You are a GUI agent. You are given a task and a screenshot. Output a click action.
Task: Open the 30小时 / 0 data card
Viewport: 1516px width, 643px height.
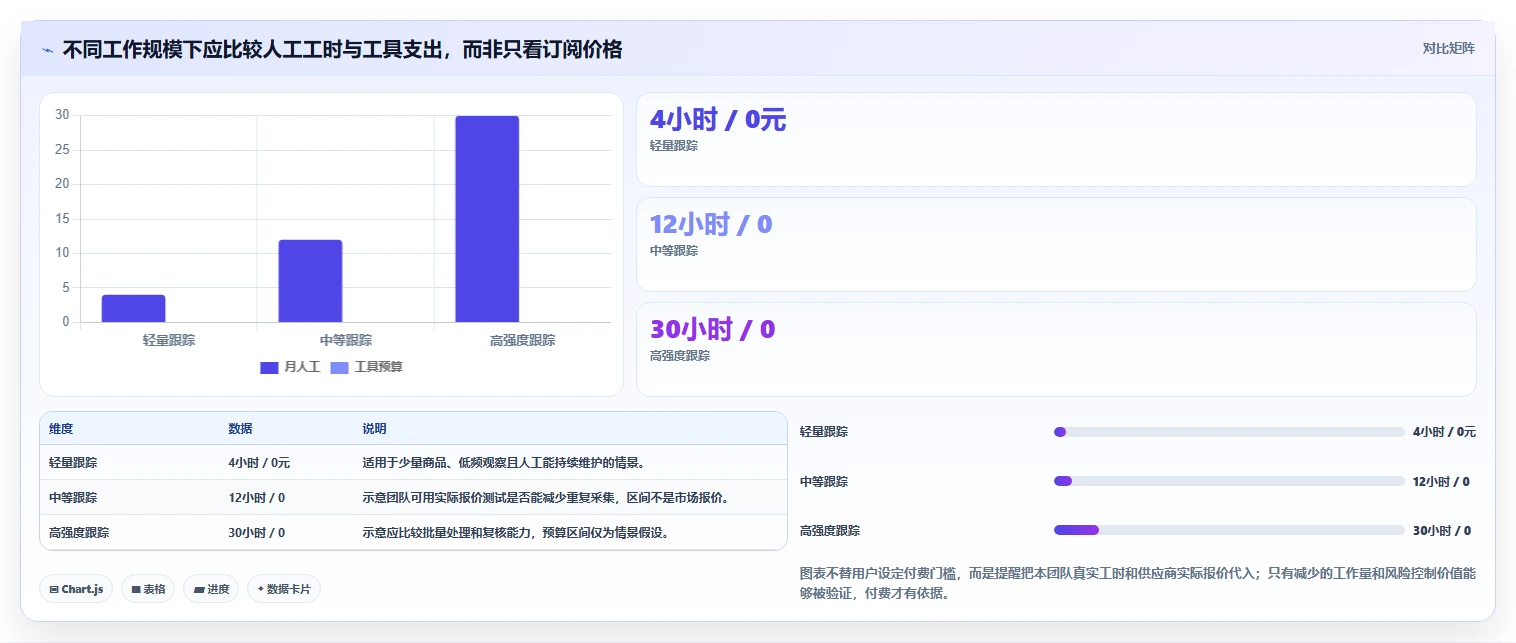click(1056, 349)
